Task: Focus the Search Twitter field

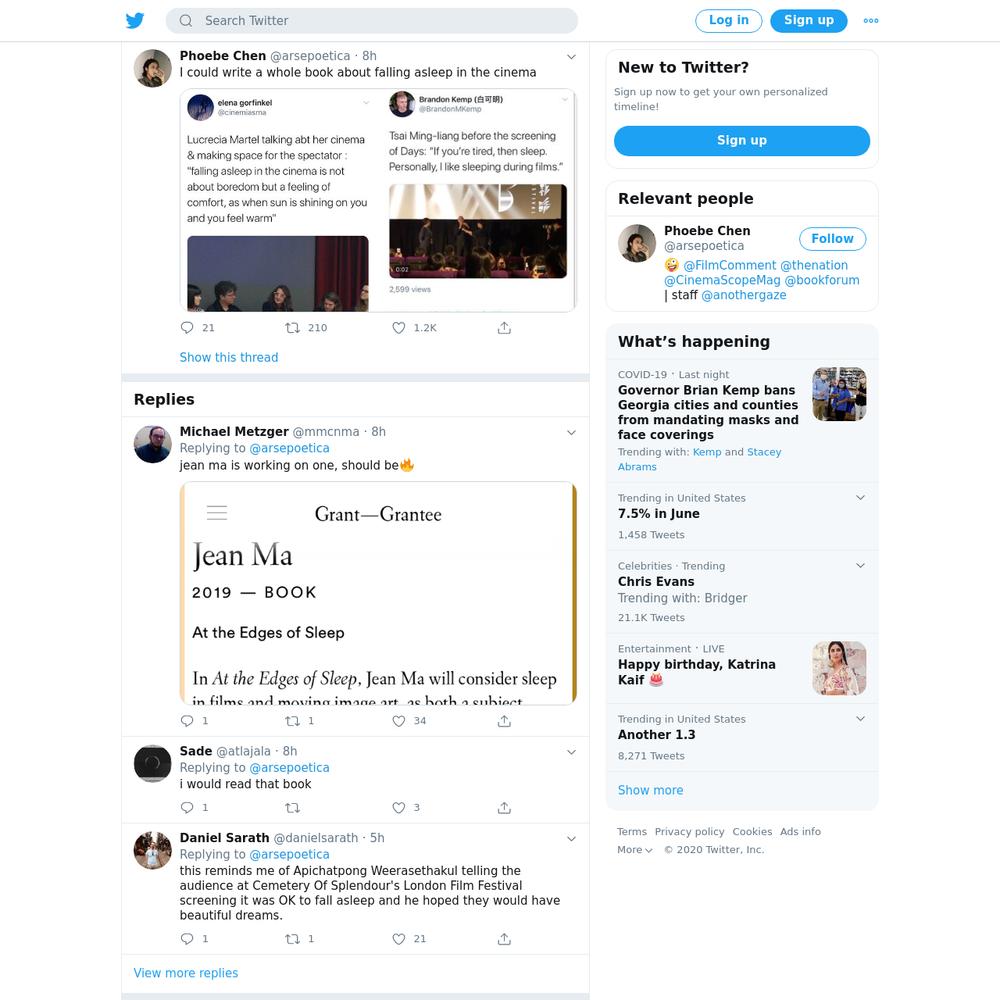Action: point(372,20)
